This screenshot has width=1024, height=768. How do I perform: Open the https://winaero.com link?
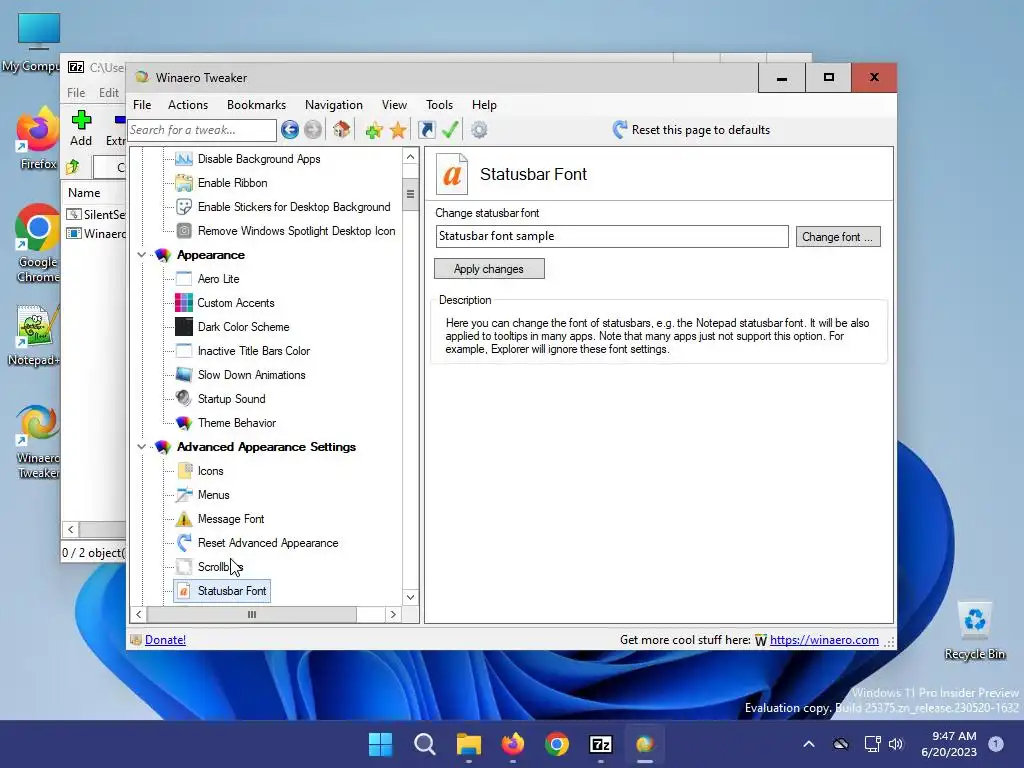(824, 640)
